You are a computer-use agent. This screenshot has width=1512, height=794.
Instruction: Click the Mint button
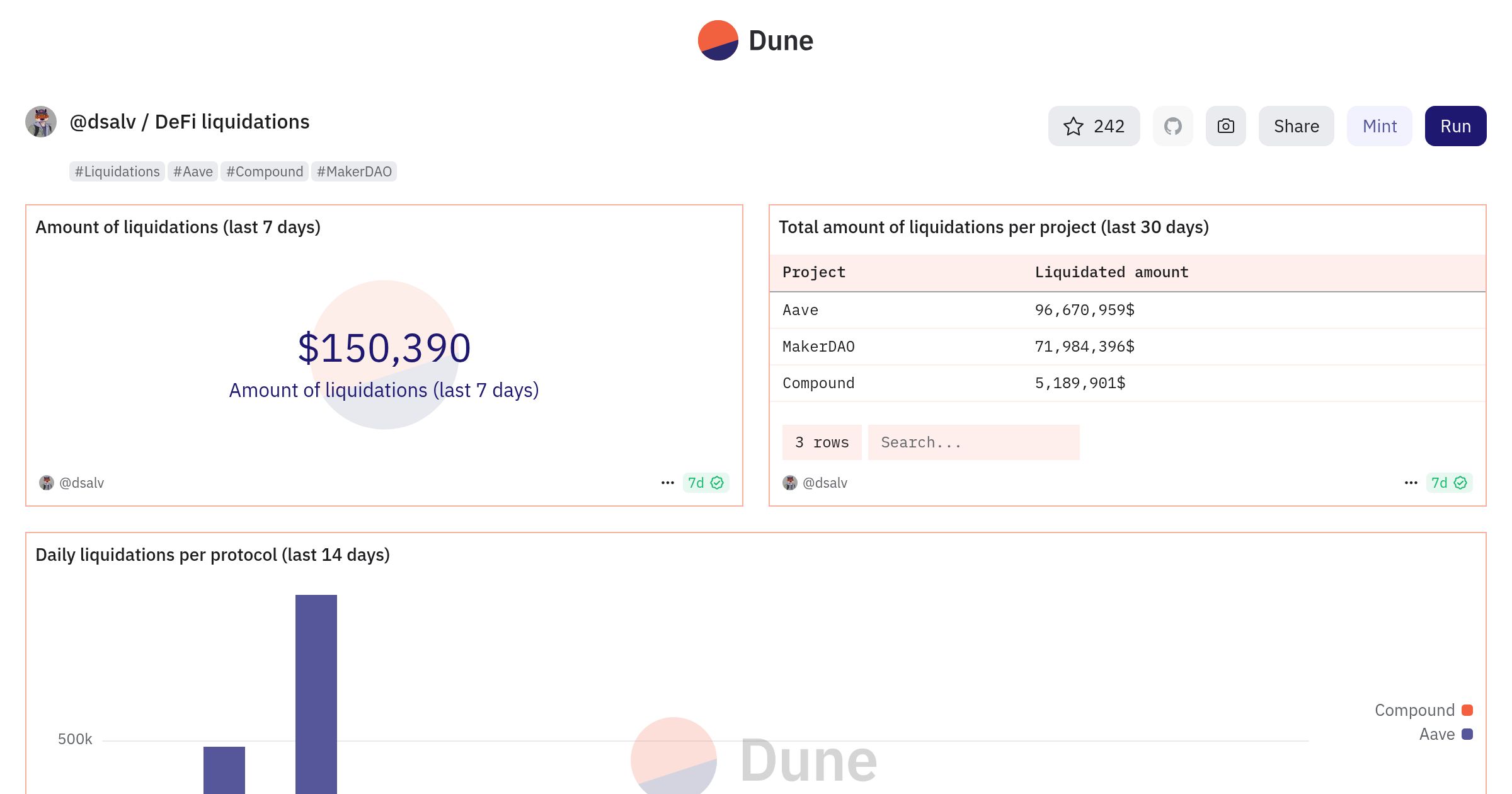(1379, 126)
